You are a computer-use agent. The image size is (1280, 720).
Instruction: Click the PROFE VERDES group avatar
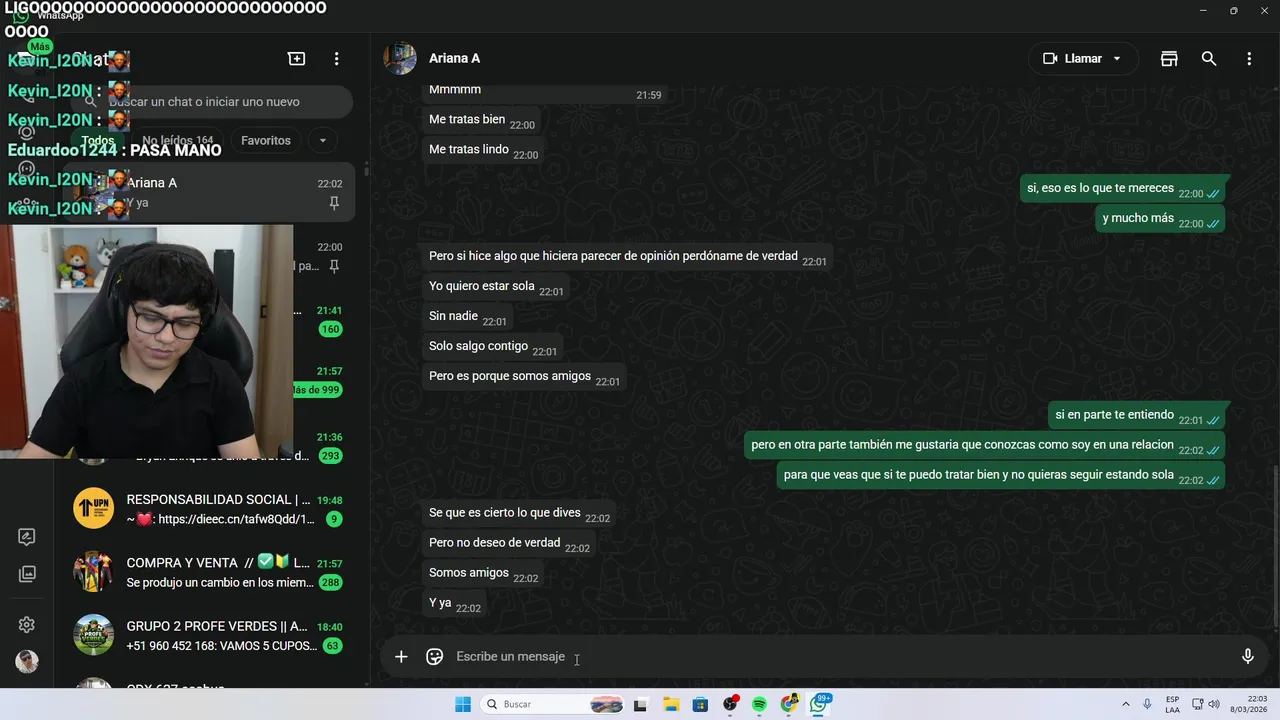click(x=93, y=634)
